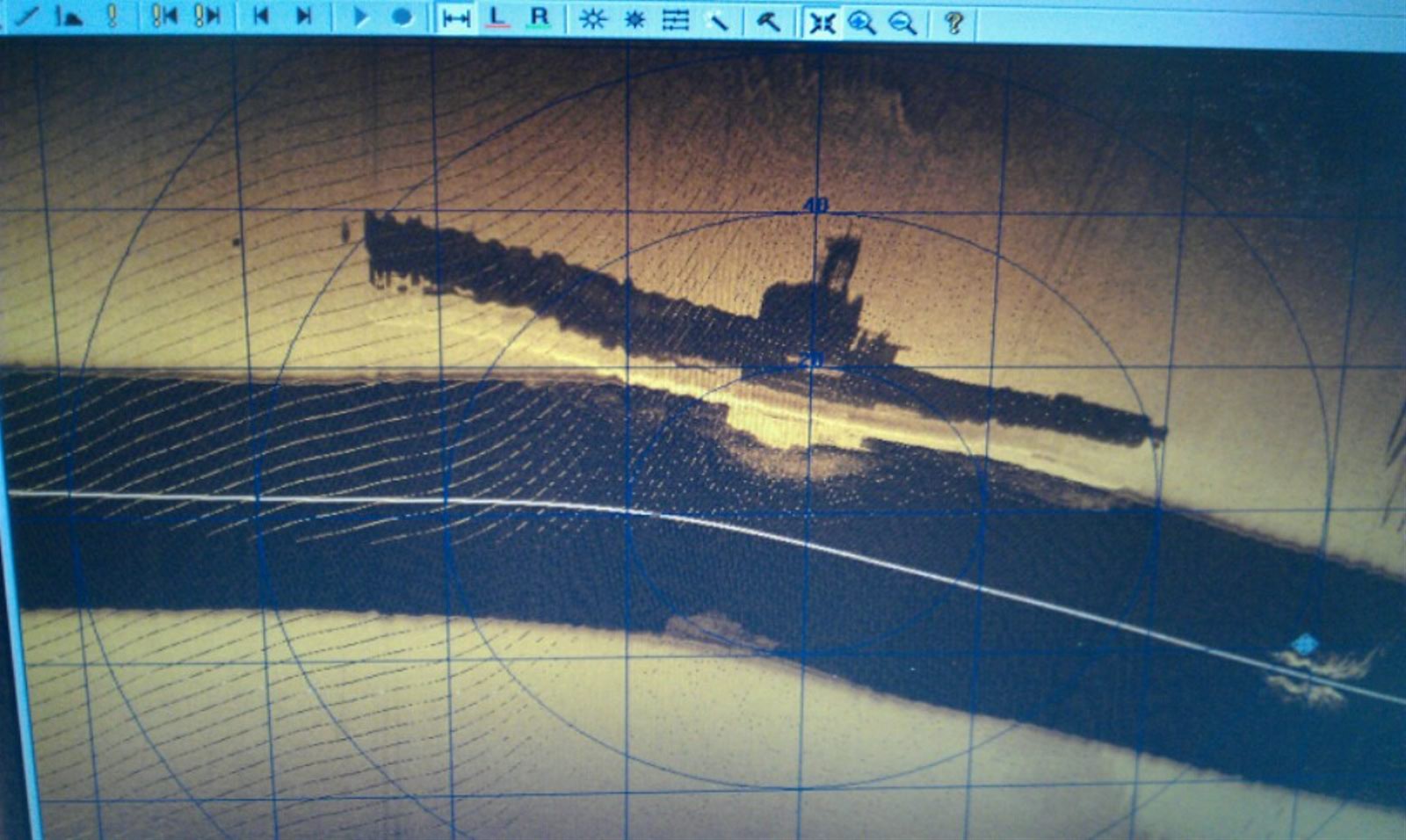
Task: Open help with question mark
Action: [x=953, y=24]
